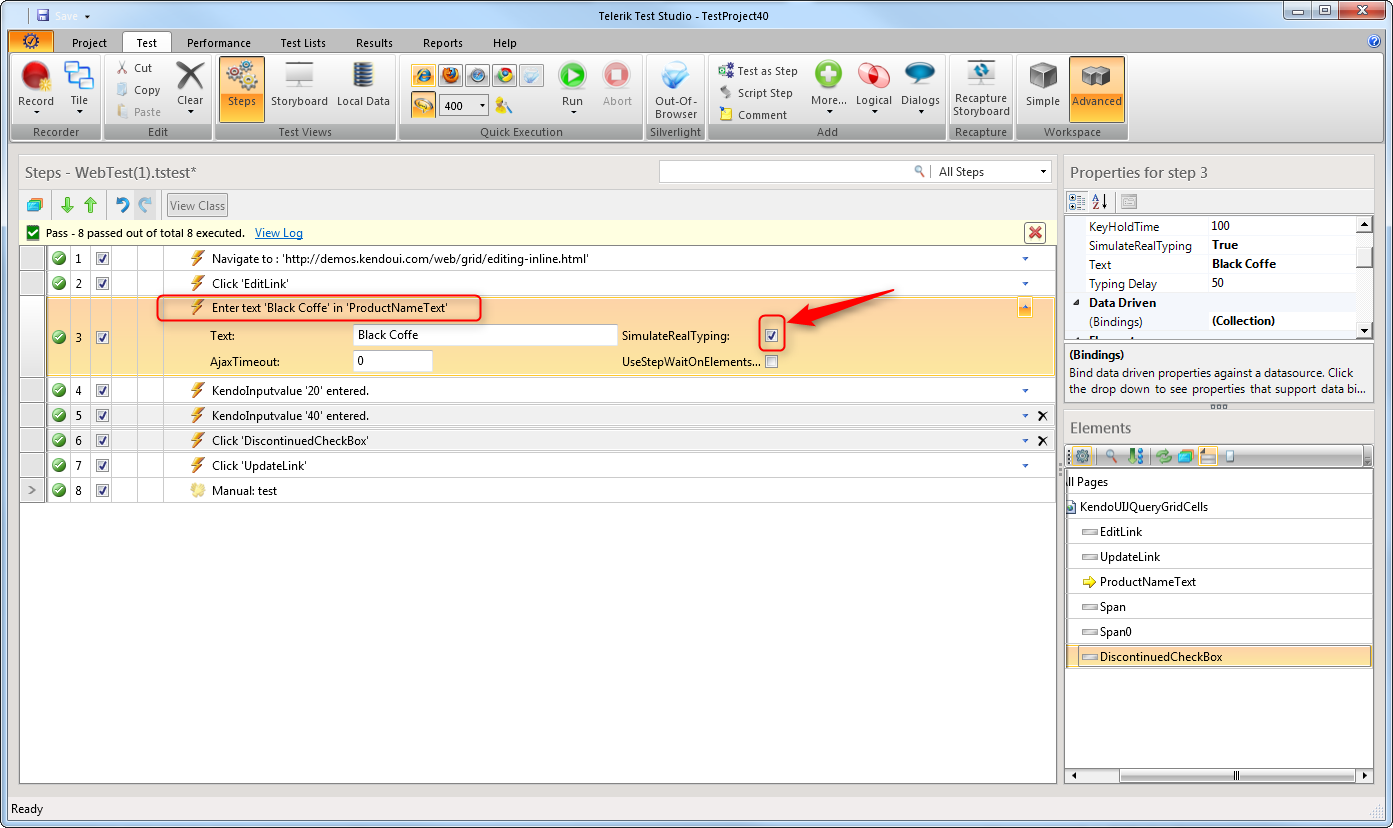Screen dimensions: 1393x828
Task: Add a Comment step
Action: pyautogui.click(x=752, y=115)
